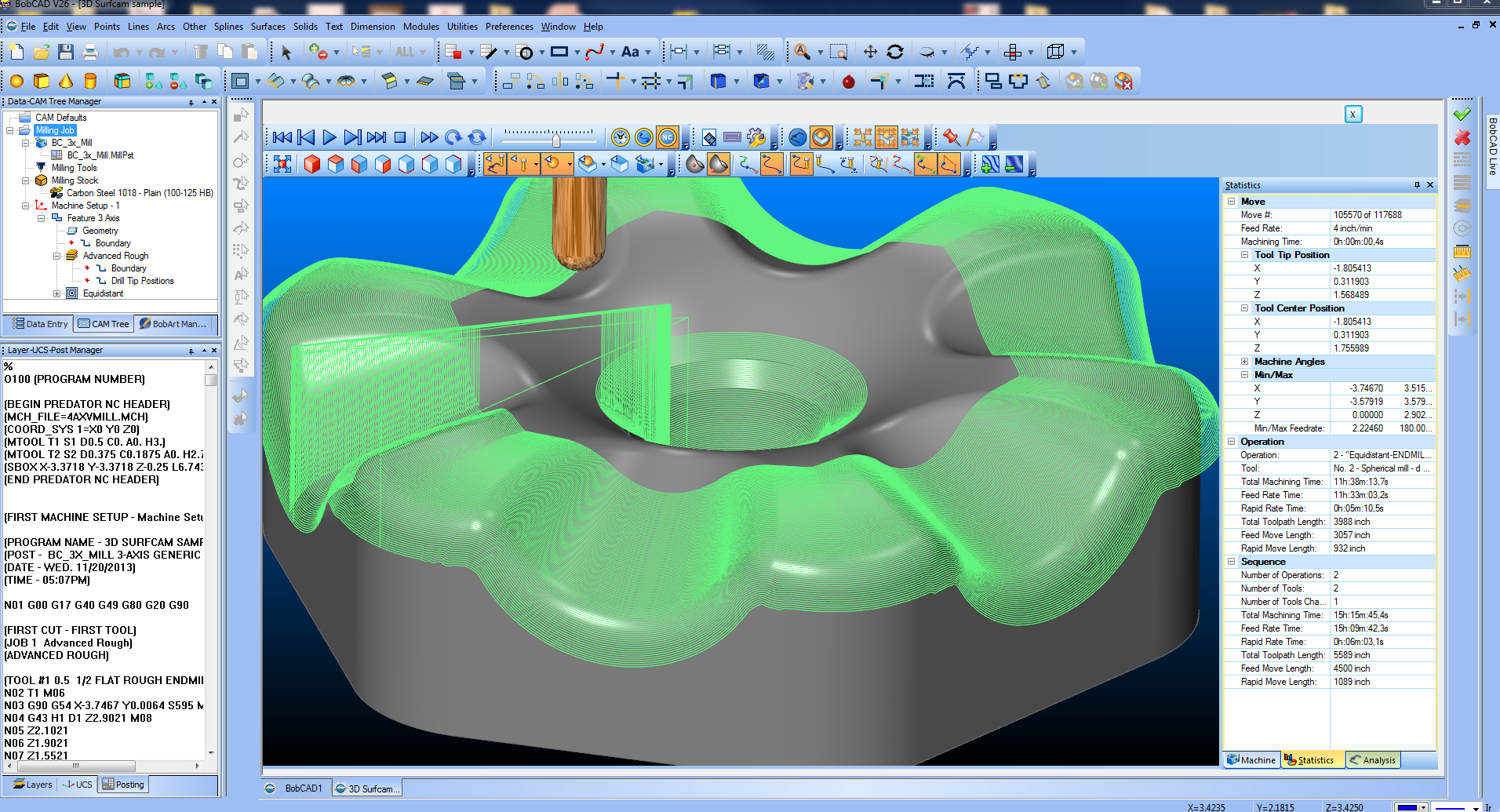Open the CAM Tree tab

click(x=104, y=323)
